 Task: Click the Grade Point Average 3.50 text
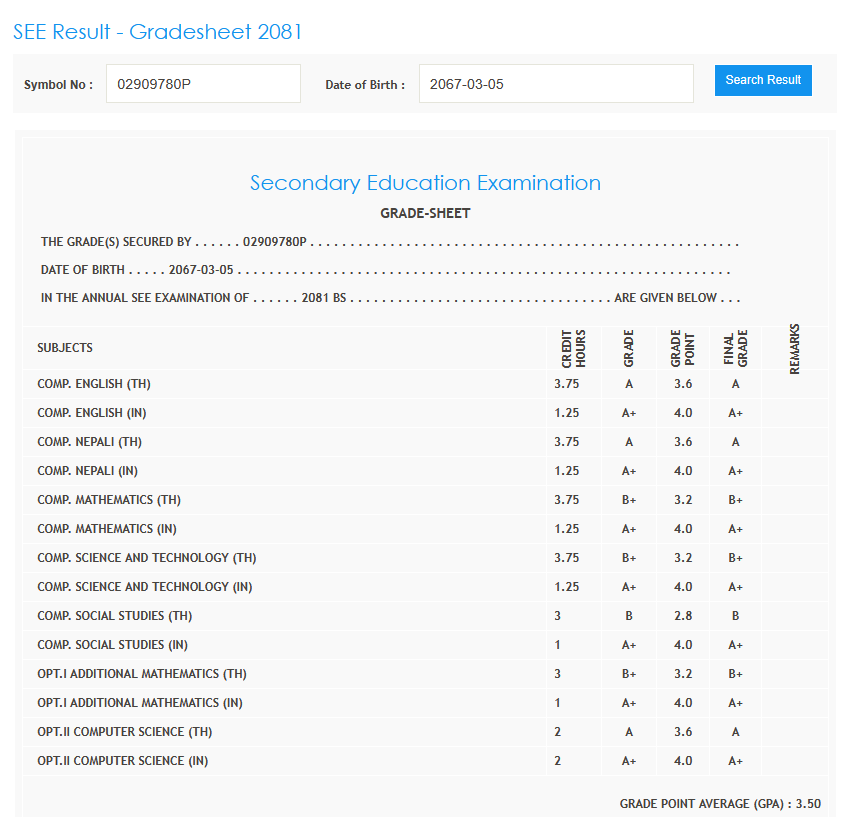[720, 804]
